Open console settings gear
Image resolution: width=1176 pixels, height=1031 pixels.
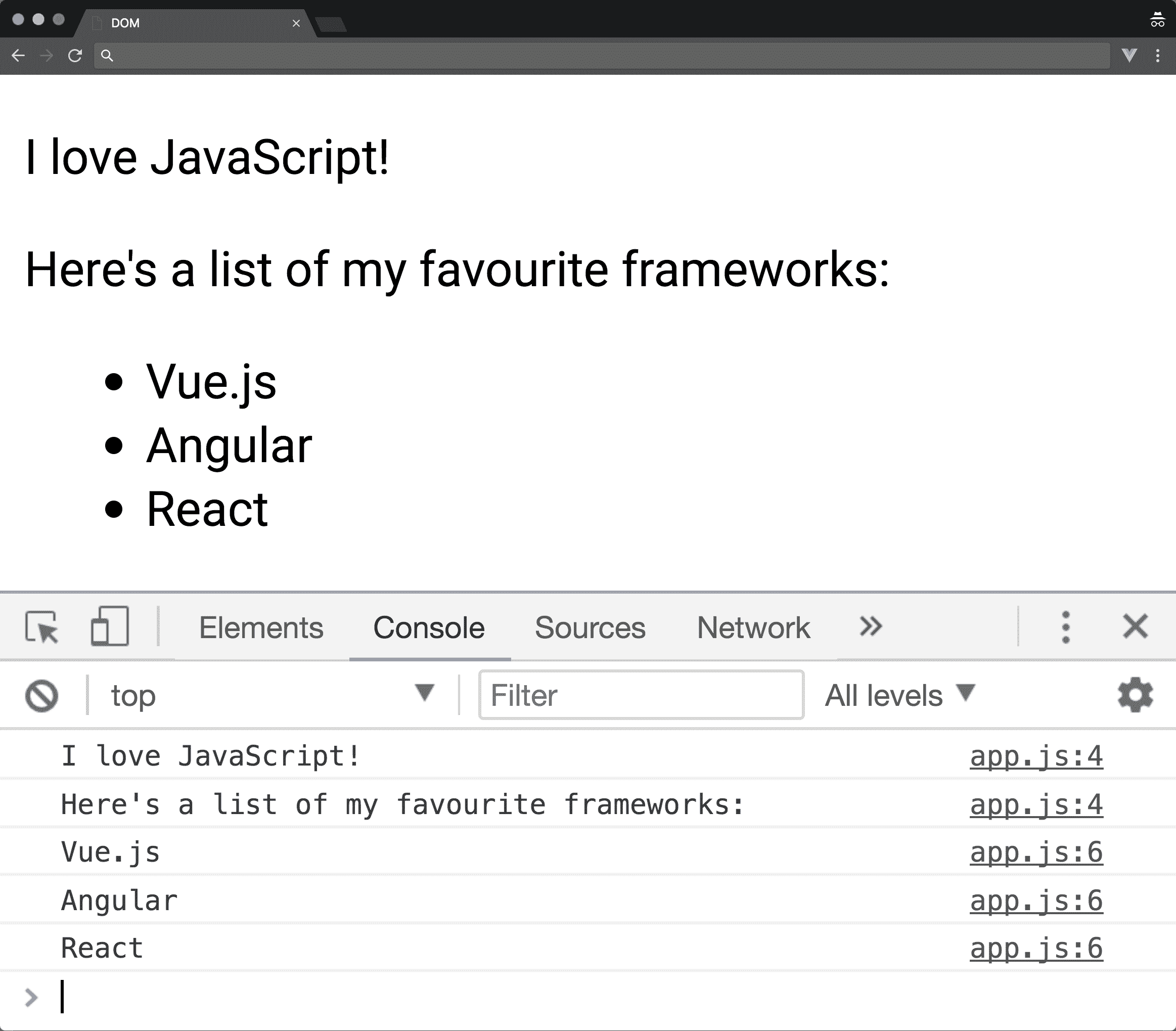point(1135,696)
